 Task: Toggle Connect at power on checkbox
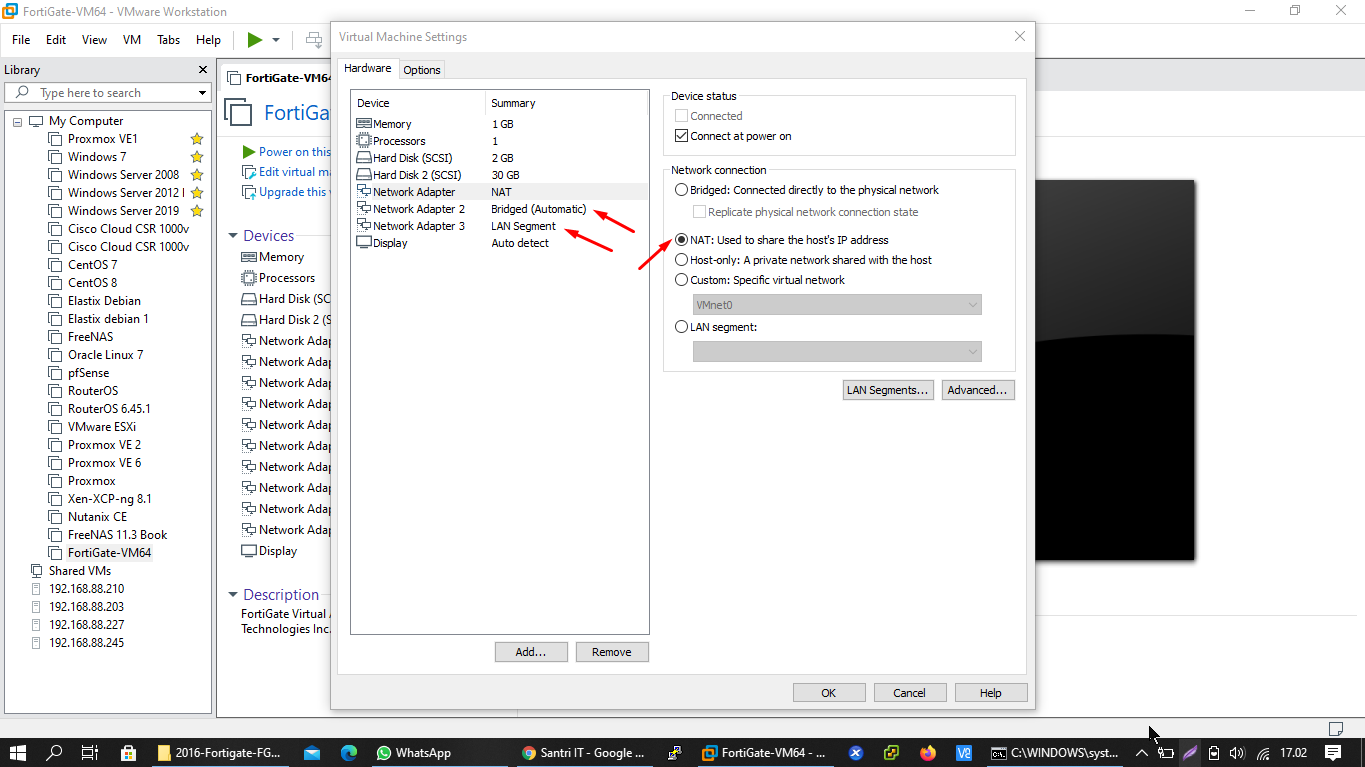[682, 136]
